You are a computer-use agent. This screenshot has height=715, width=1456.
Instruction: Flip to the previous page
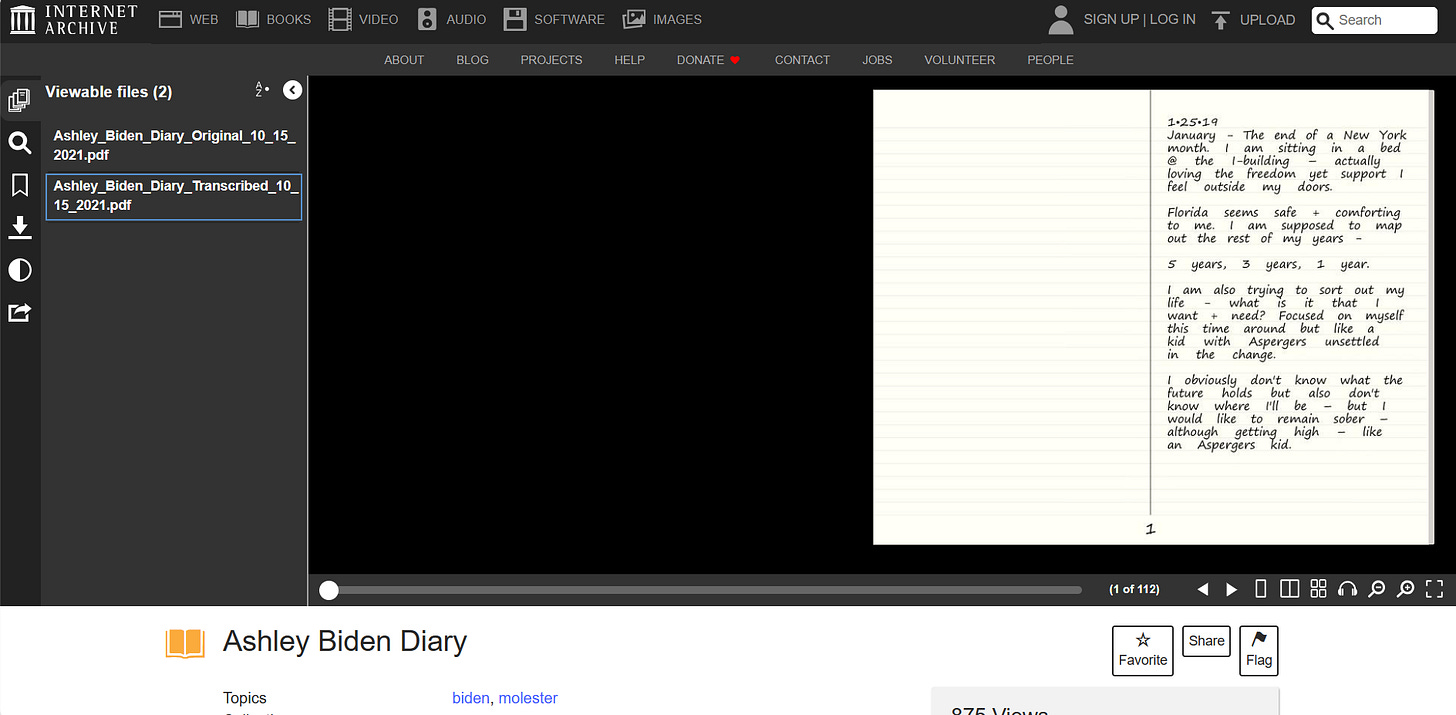coord(1203,589)
